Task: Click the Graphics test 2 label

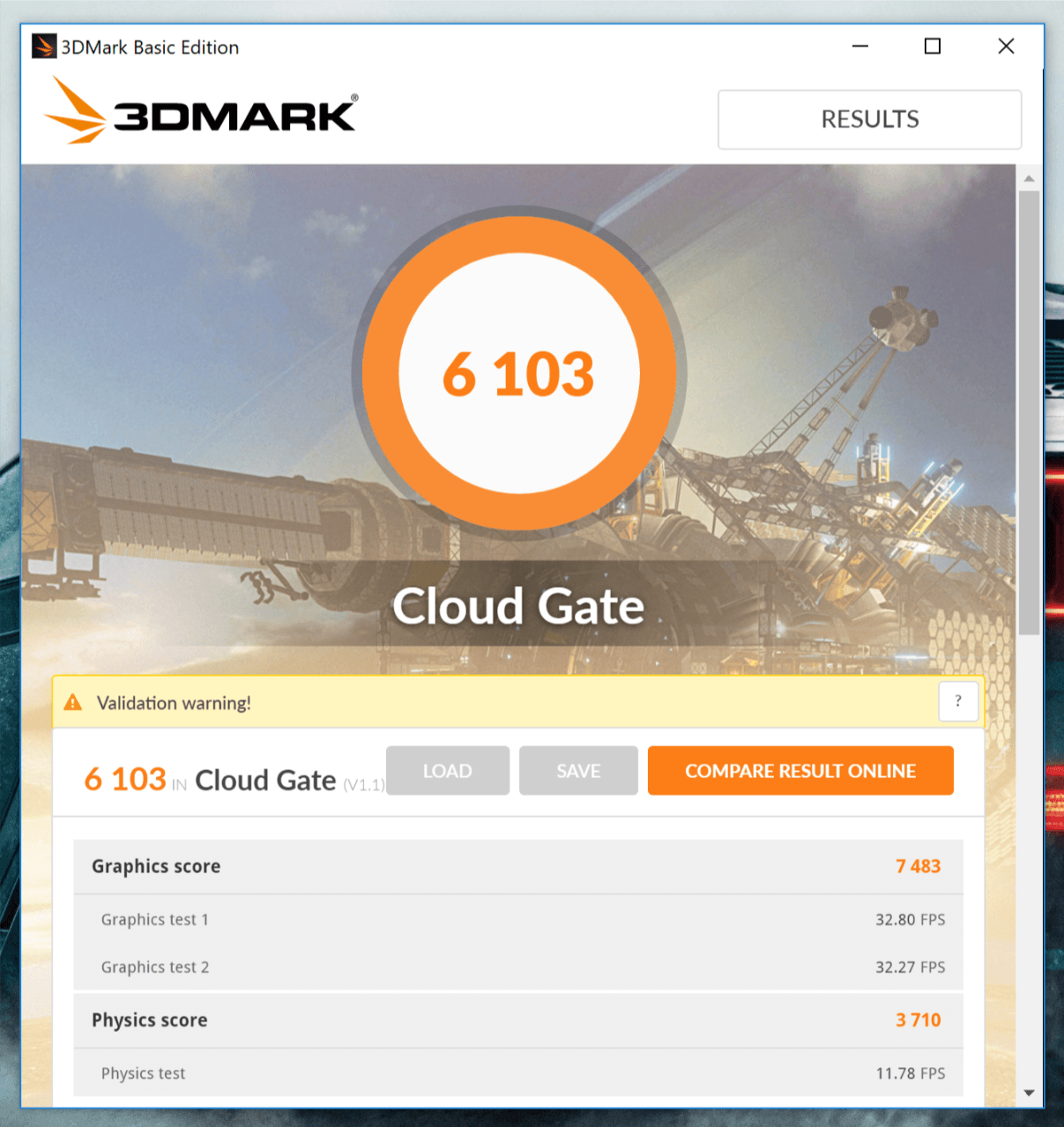Action: (155, 968)
